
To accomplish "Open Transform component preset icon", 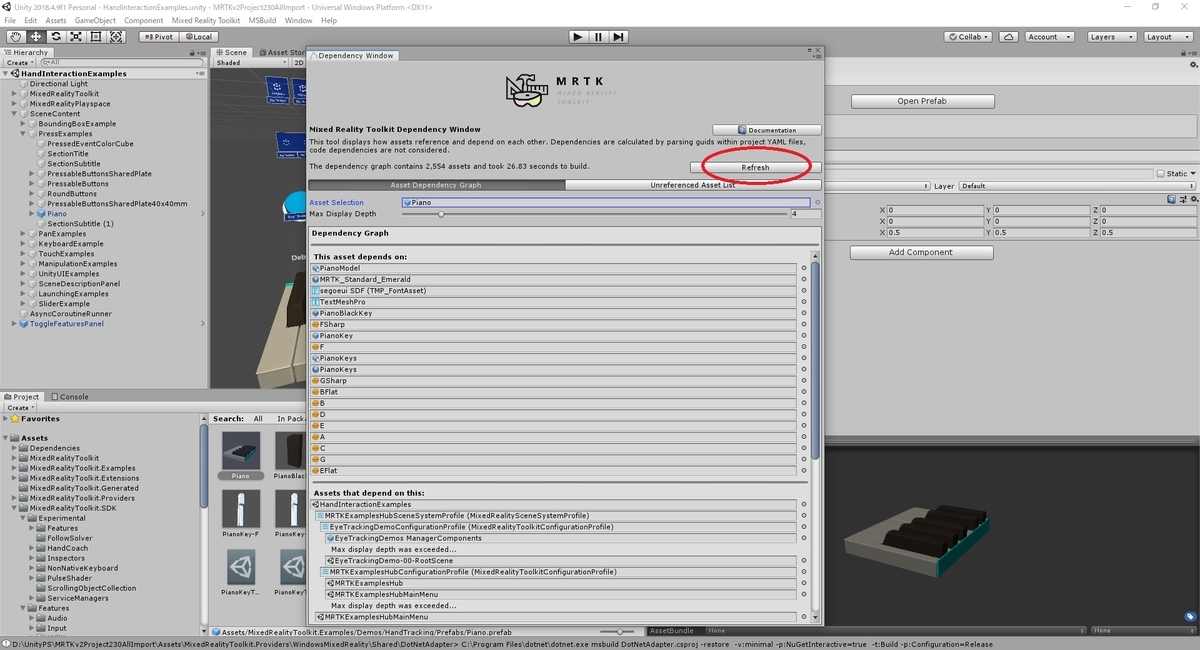I will [1182, 199].
